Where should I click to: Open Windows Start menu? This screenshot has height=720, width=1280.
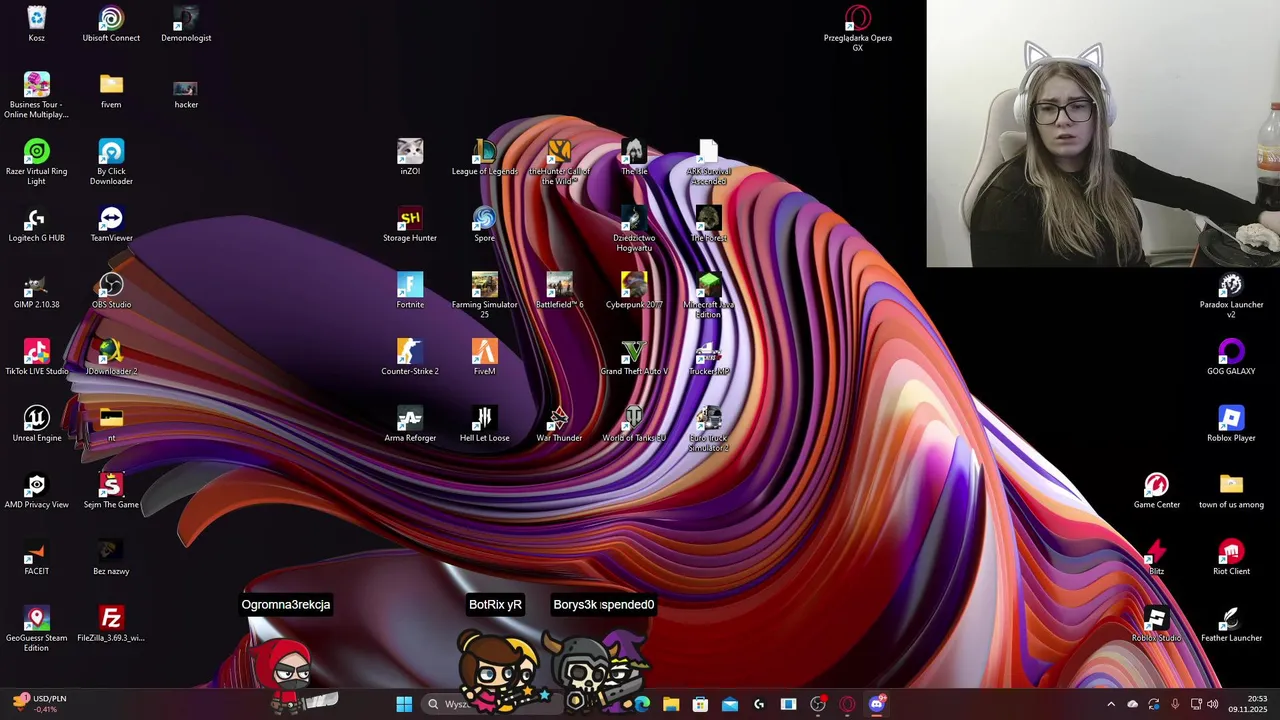point(404,704)
